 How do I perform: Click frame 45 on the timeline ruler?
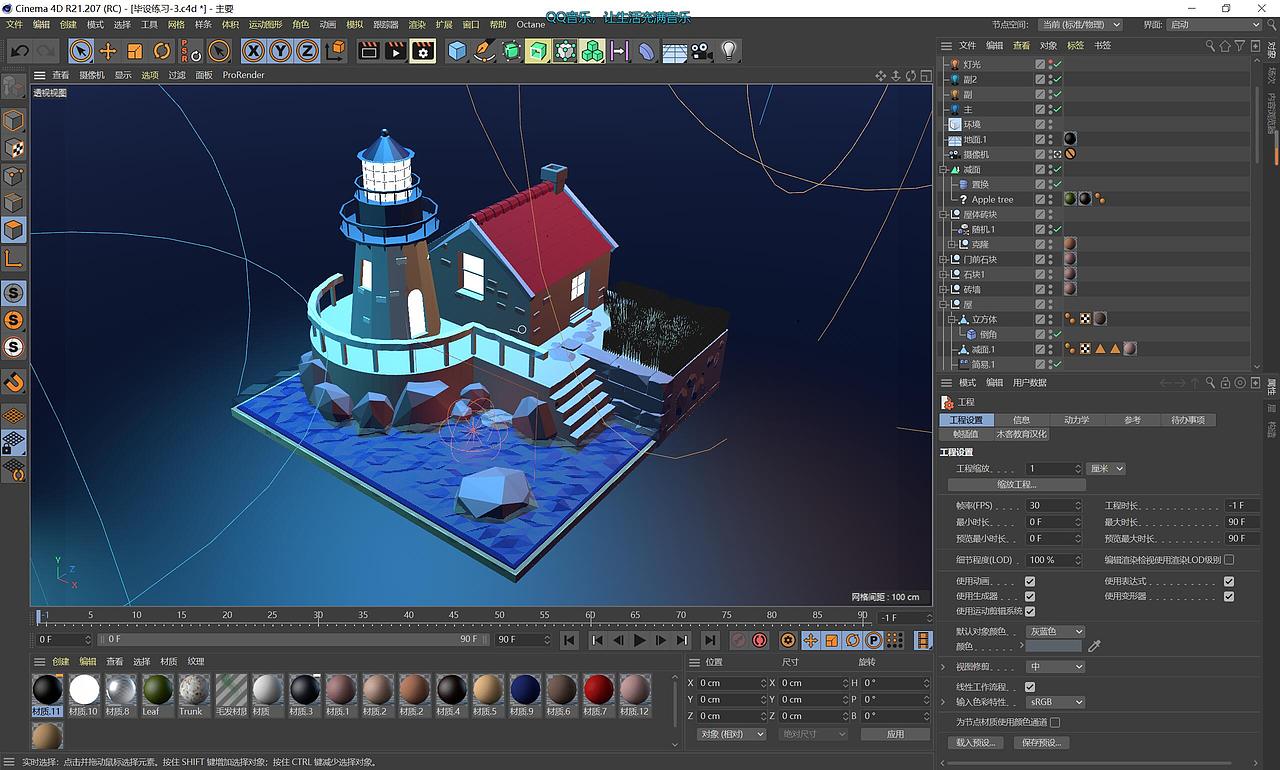click(454, 616)
